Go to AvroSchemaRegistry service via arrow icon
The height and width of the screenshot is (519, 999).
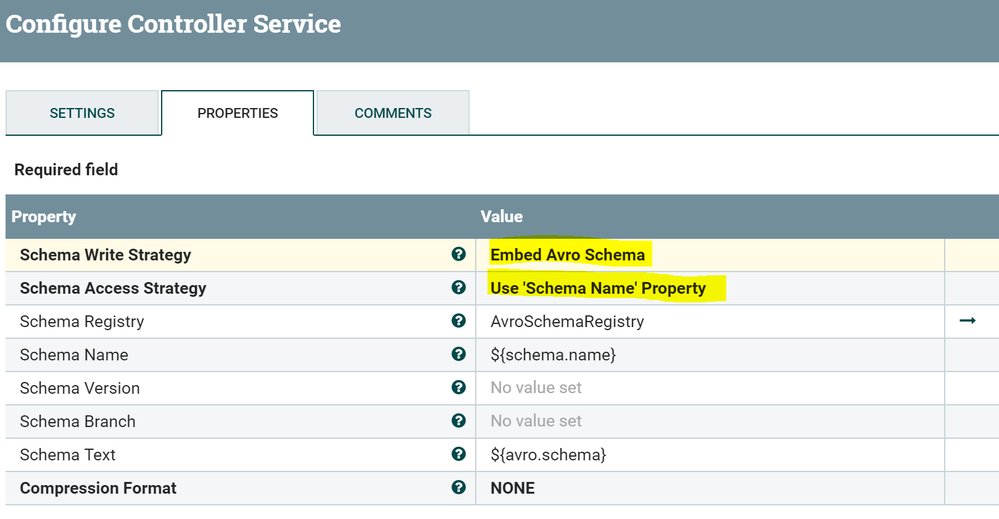click(967, 321)
